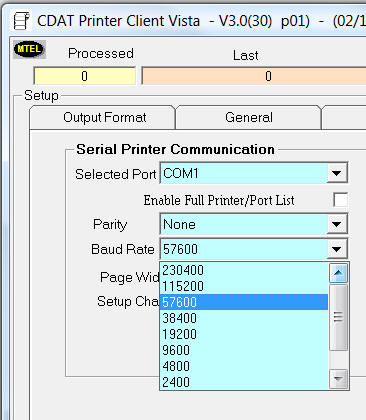The width and height of the screenshot is (366, 420).
Task: Click the Processed count field
Action: click(x=85, y=76)
